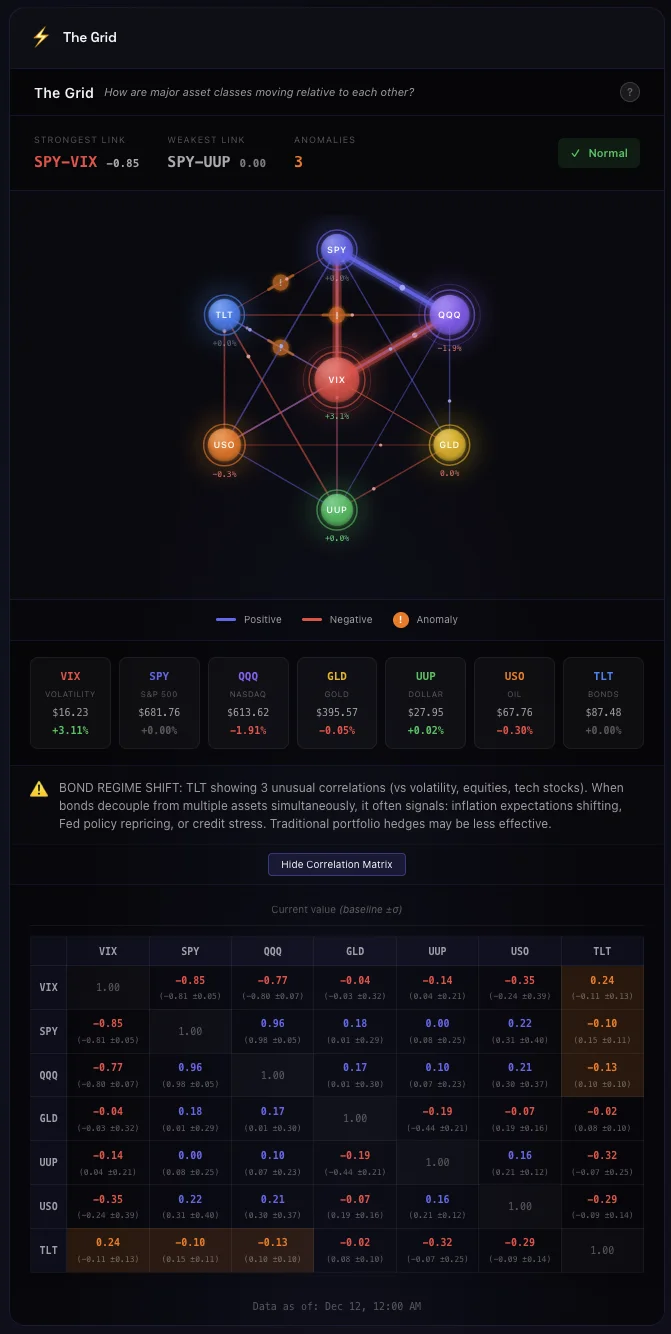The height and width of the screenshot is (1334, 671).
Task: Click the green UUP node
Action: point(337,510)
